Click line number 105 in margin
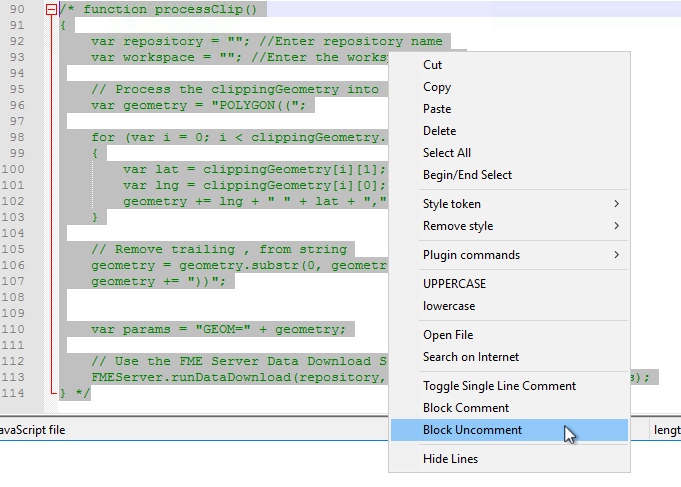This screenshot has width=681, height=487. click(x=15, y=250)
